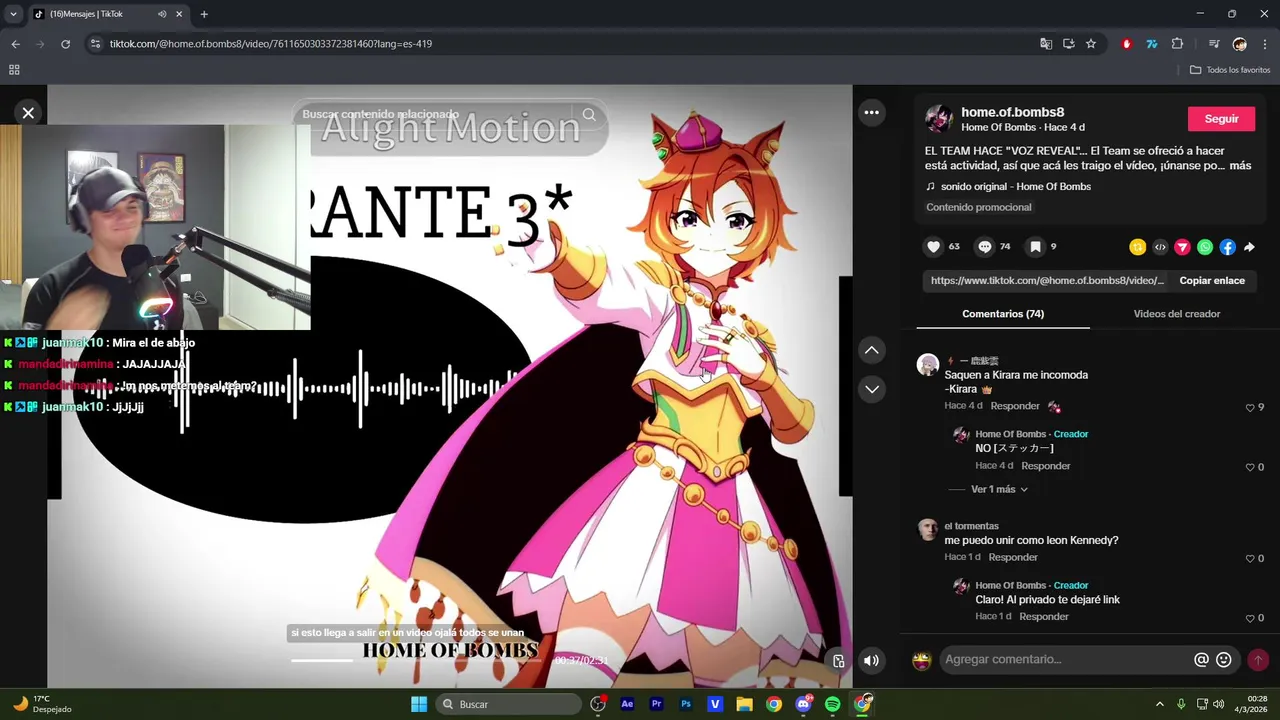The width and height of the screenshot is (1280, 720).
Task: Get embed code with the </> icon
Action: pyautogui.click(x=1160, y=247)
